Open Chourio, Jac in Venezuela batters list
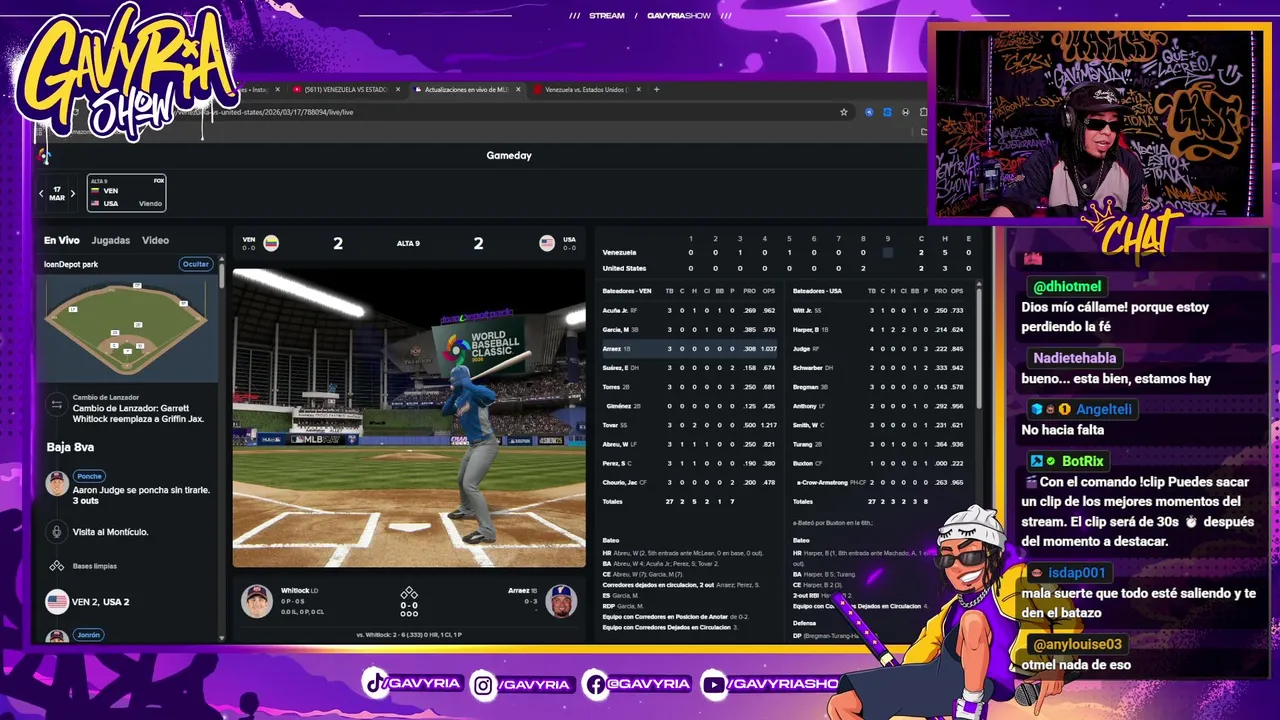This screenshot has height=720, width=1280. tap(620, 483)
